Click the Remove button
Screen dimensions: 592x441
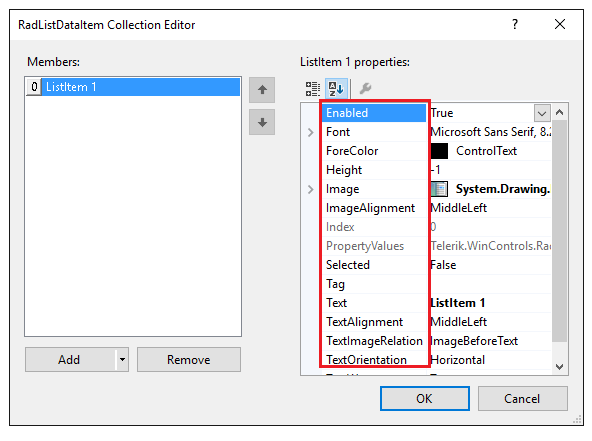pos(189,359)
